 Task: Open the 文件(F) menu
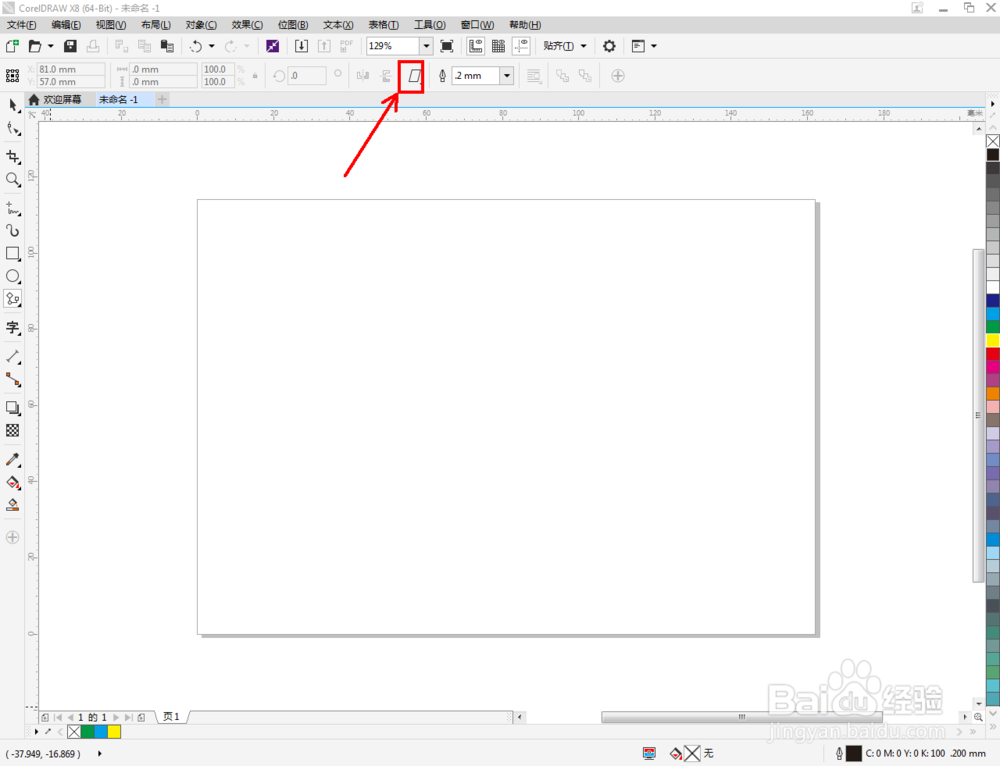coord(22,25)
